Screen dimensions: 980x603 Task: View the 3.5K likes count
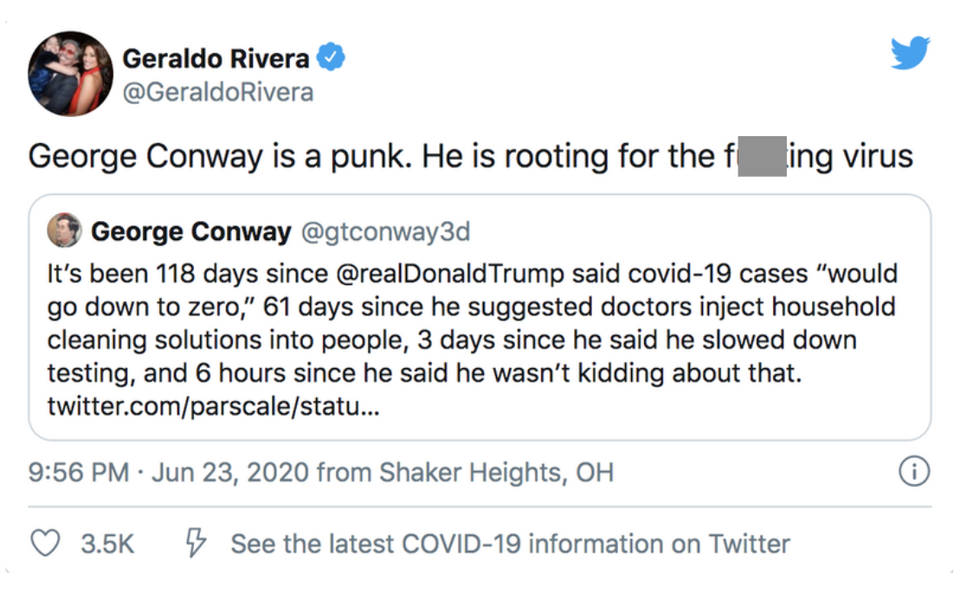click(107, 544)
